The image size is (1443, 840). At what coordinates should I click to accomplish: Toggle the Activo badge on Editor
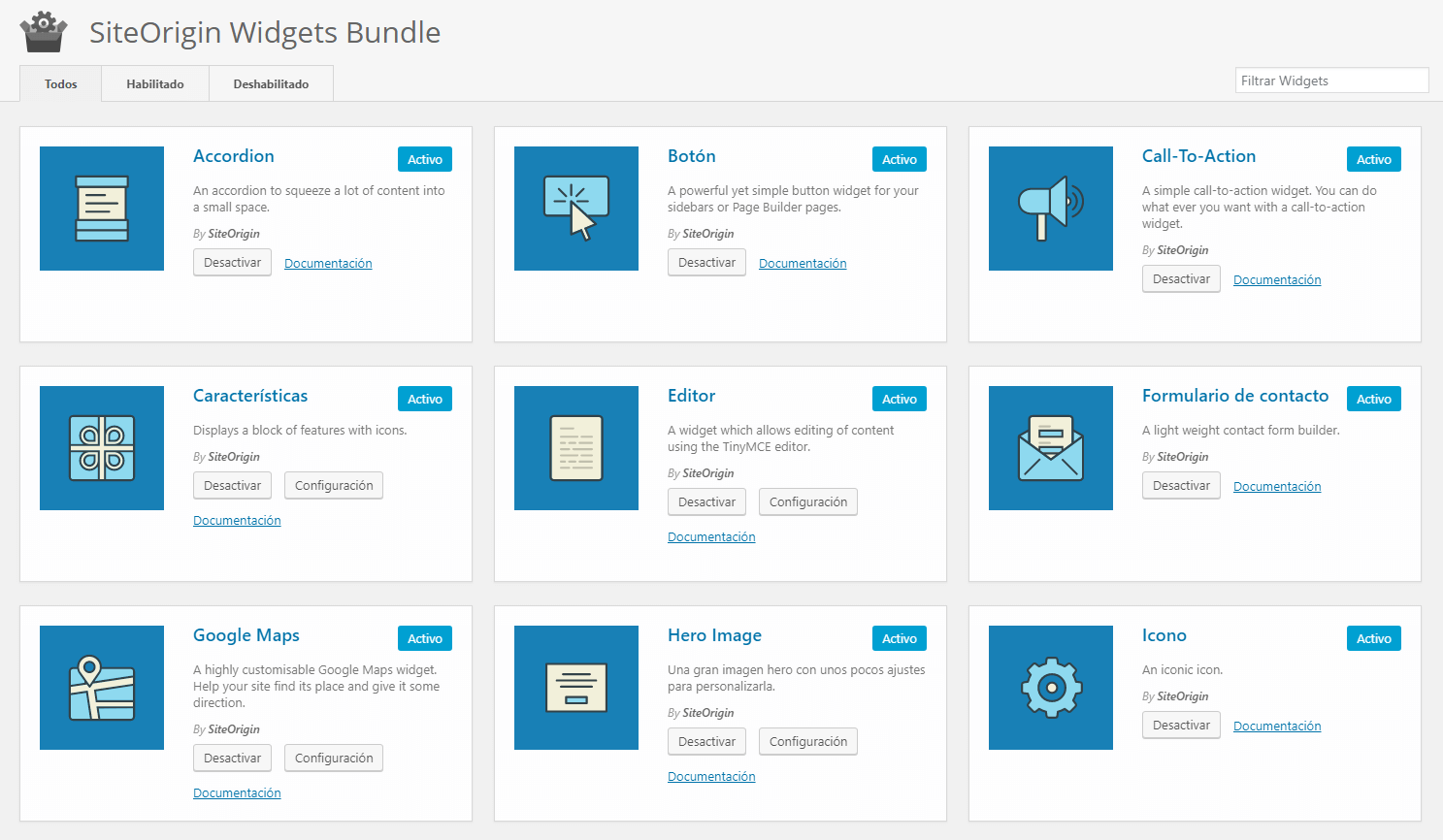pyautogui.click(x=899, y=398)
